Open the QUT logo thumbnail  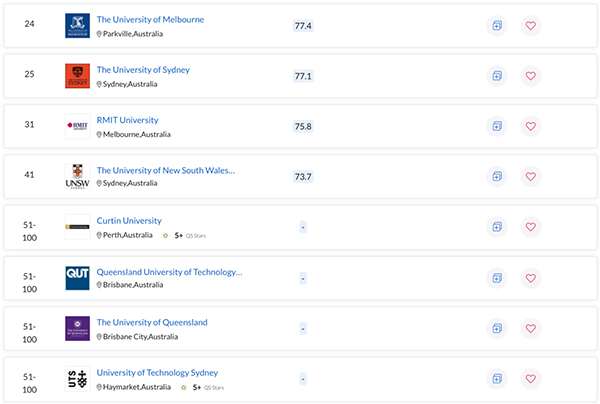77,278
